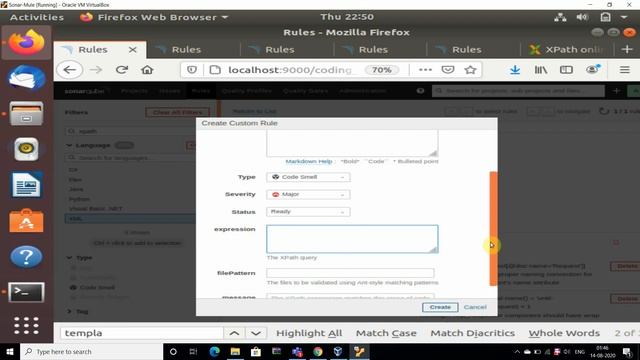The image size is (640, 360).
Task: Open Ubuntu Software from the dock
Action: coord(27,221)
